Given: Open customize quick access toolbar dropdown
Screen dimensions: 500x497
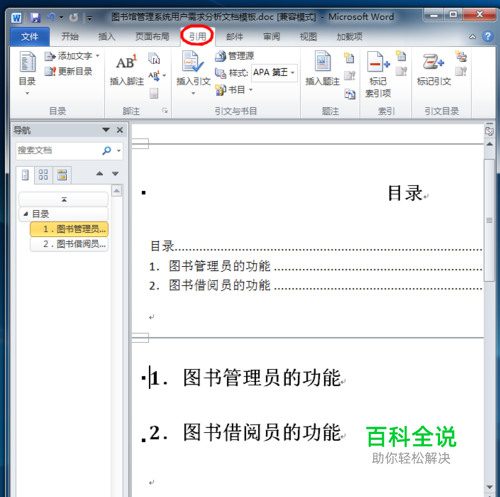Looking at the screenshot, I should pos(89,18).
